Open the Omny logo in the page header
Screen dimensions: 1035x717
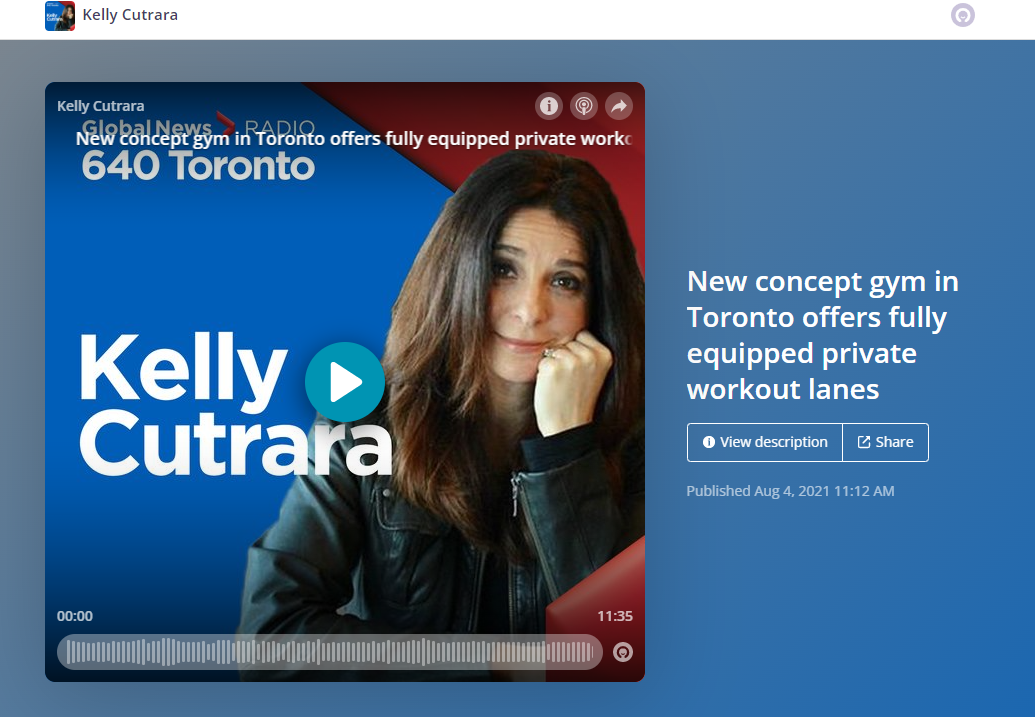point(962,15)
